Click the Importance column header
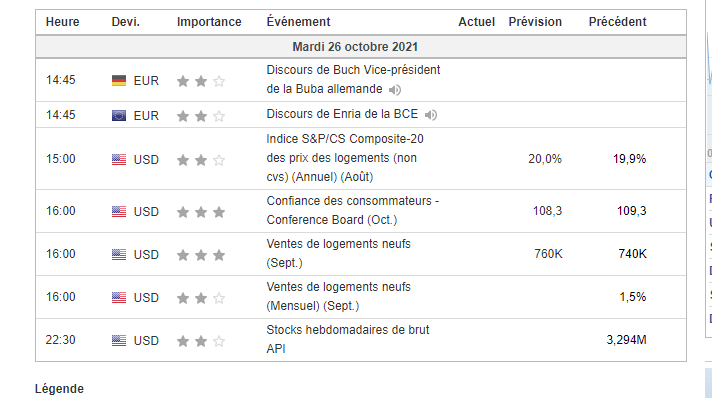 tap(209, 22)
